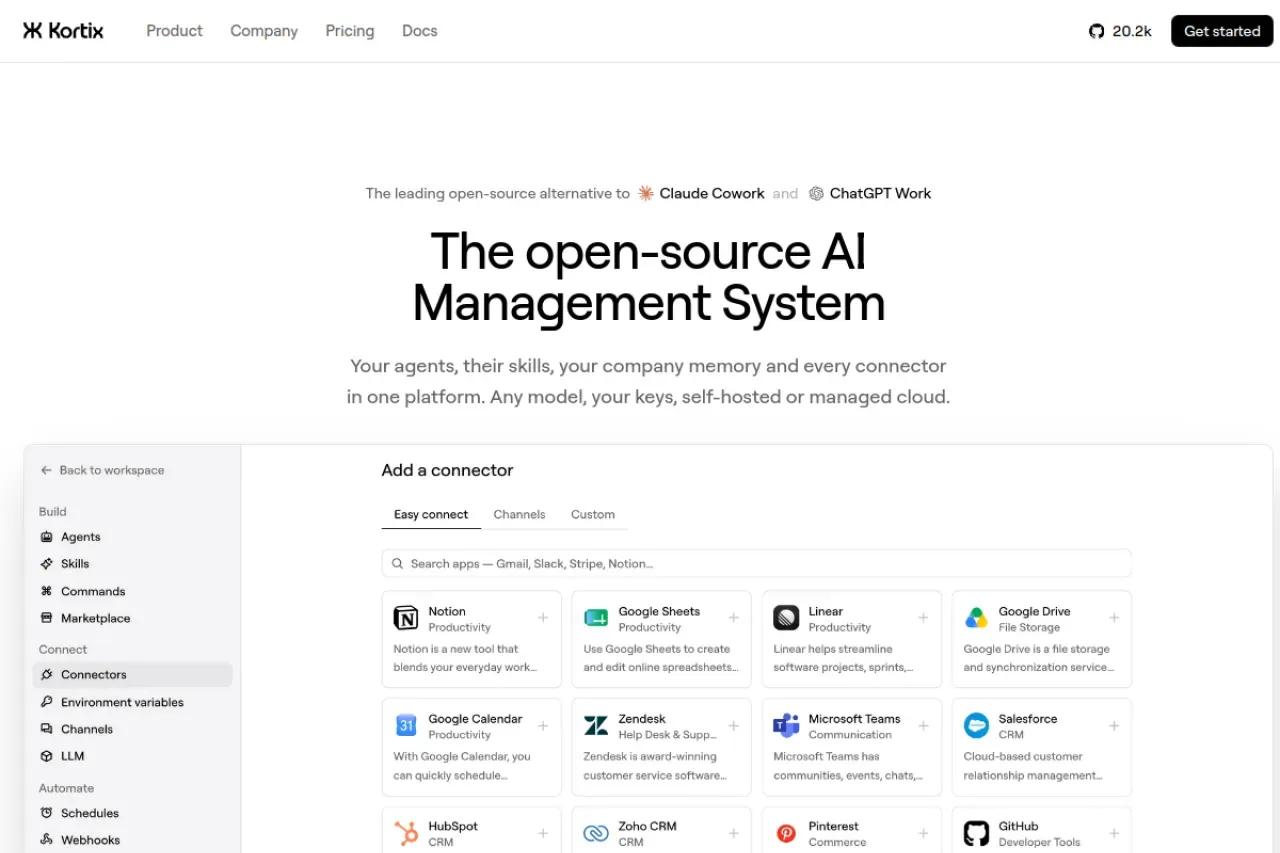Screen dimensions: 1280x853
Task: Click the Channels sidebar icon
Action: point(46,729)
